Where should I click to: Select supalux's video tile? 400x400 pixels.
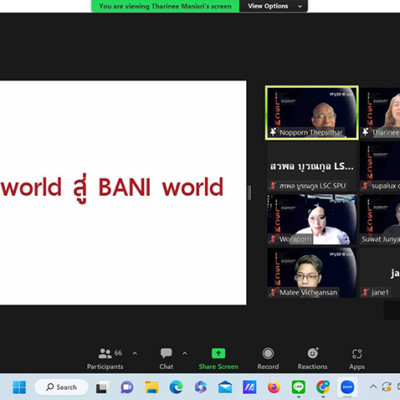click(380, 167)
